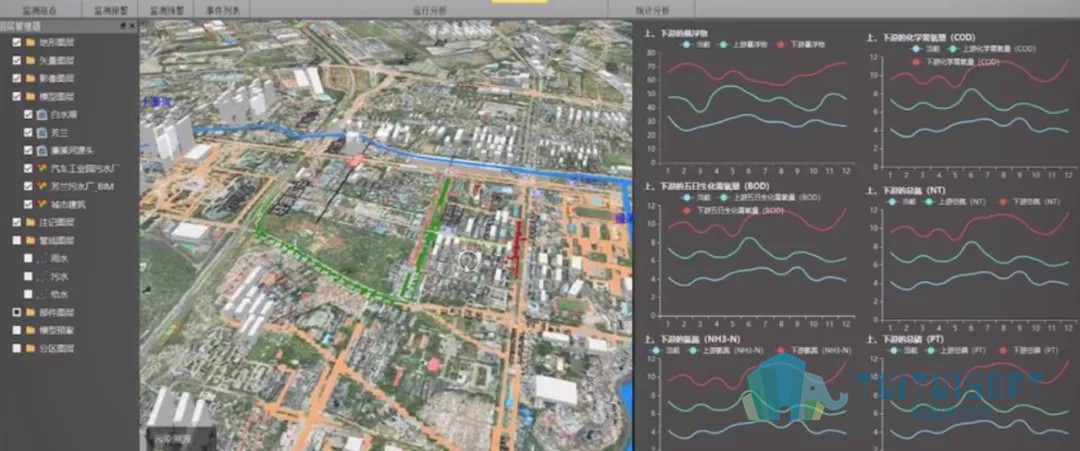Enable the 管线图层 checkbox

(17, 240)
